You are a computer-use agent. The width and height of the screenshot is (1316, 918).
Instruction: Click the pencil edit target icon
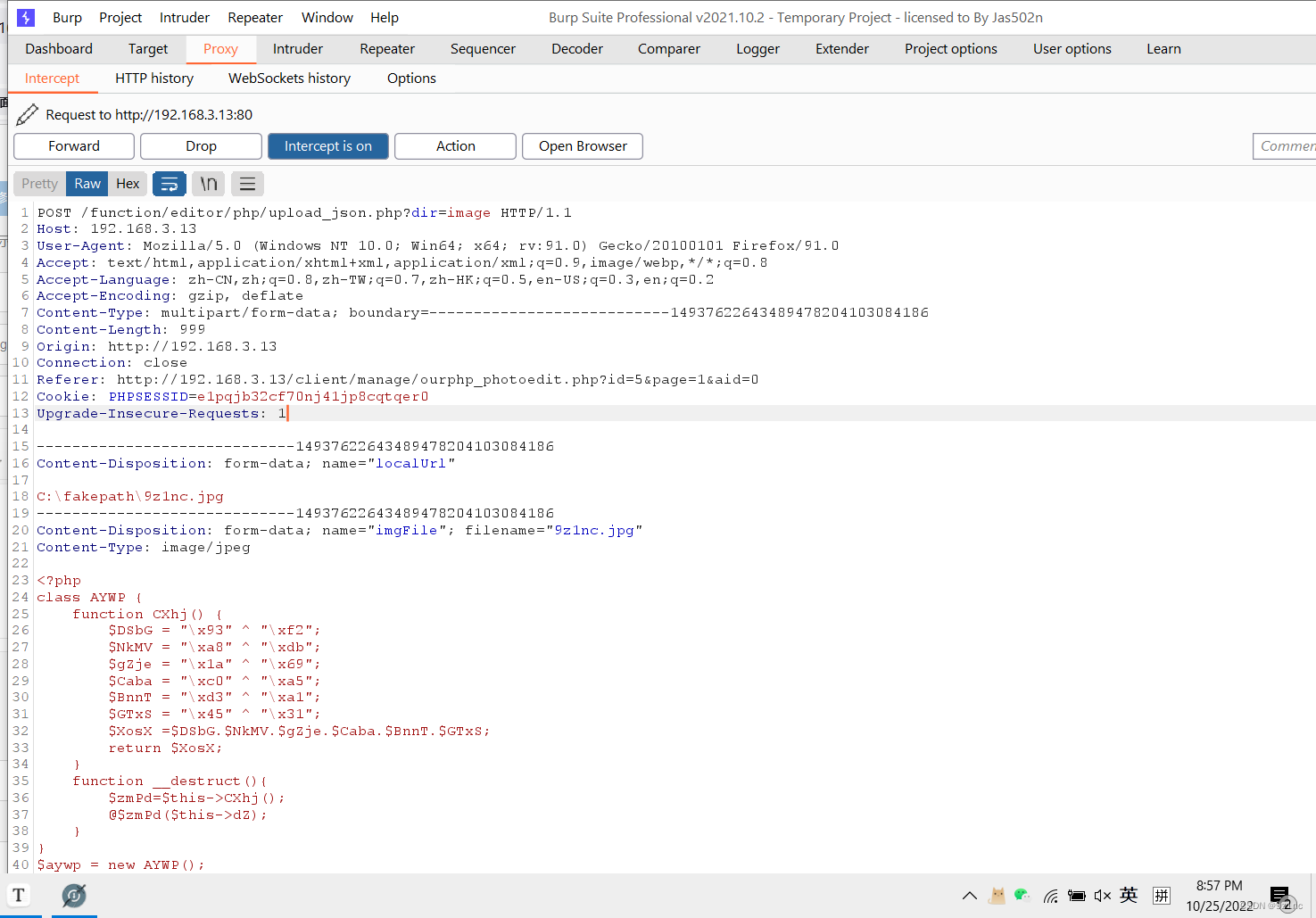[28, 114]
